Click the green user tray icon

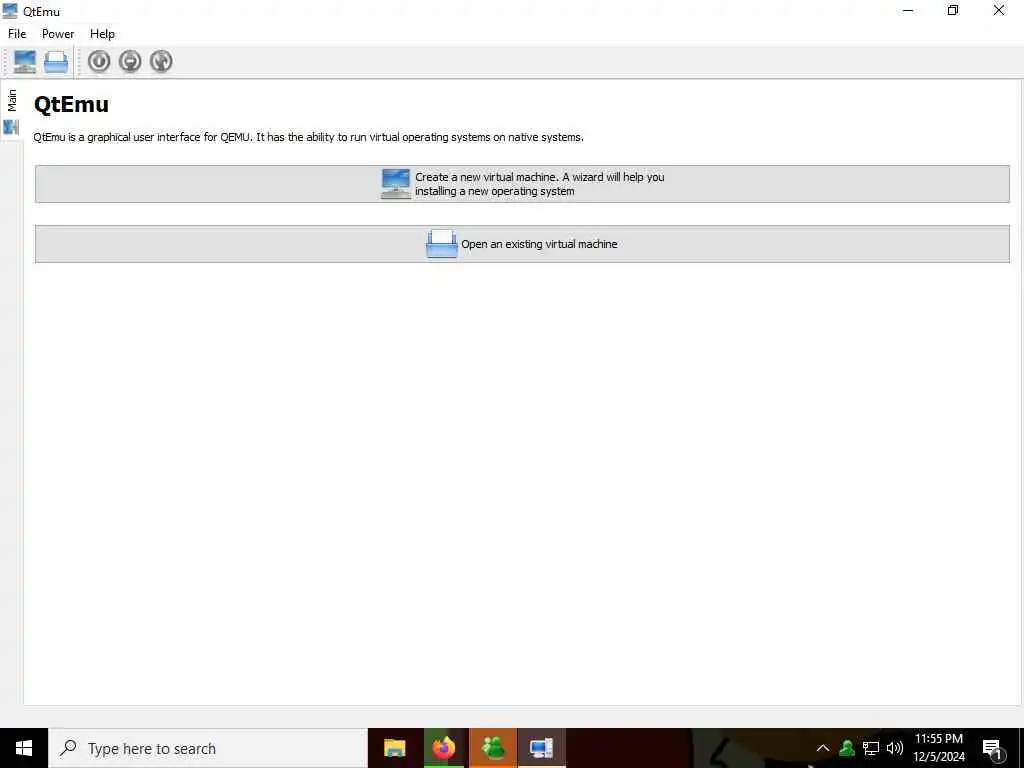click(x=847, y=748)
